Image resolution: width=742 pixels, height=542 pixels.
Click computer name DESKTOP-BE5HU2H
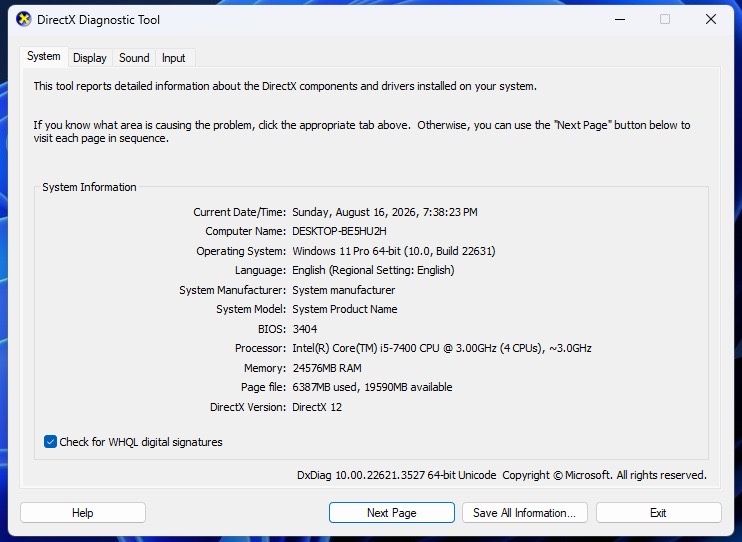[339, 231]
